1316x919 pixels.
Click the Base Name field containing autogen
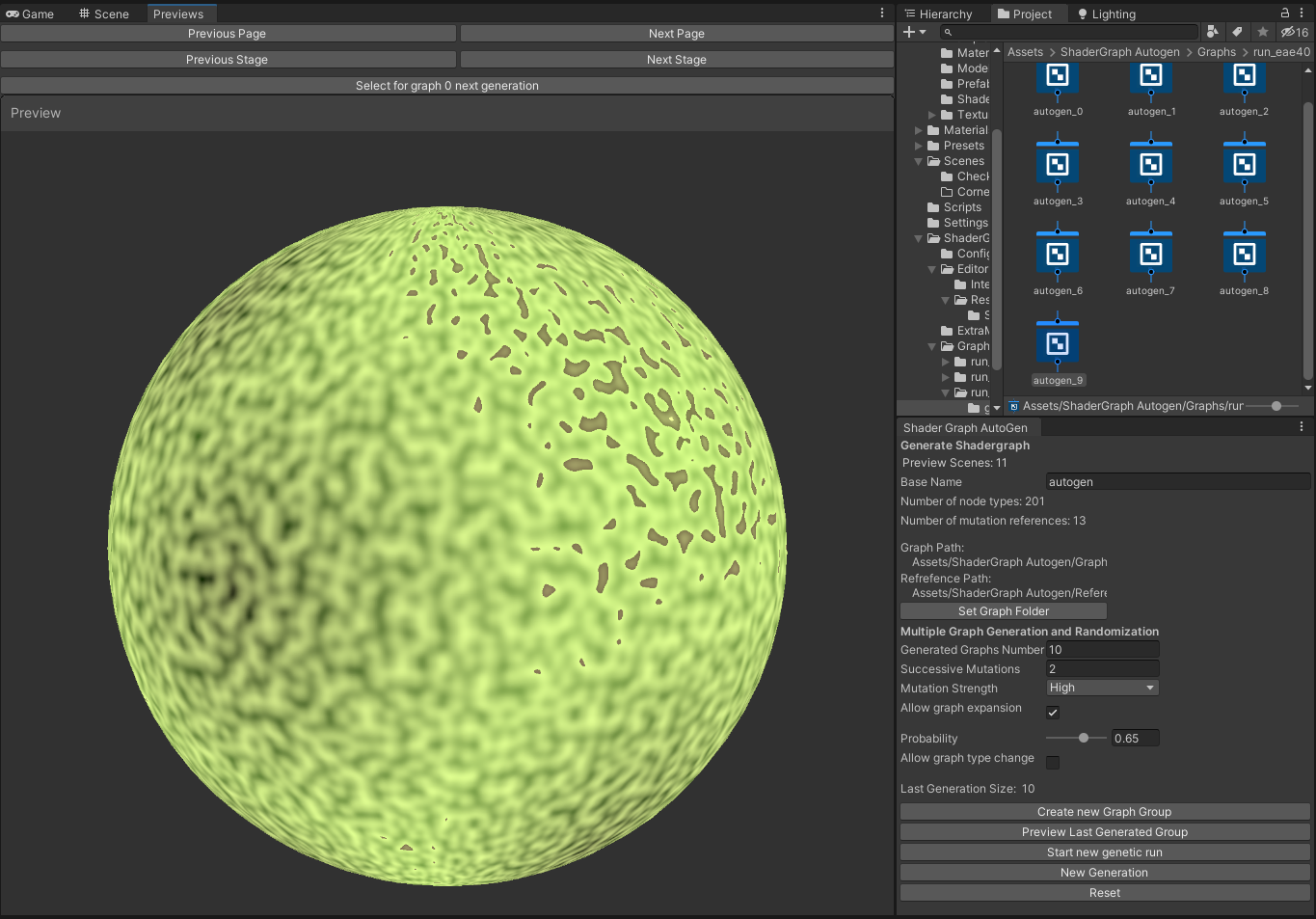coord(1178,482)
